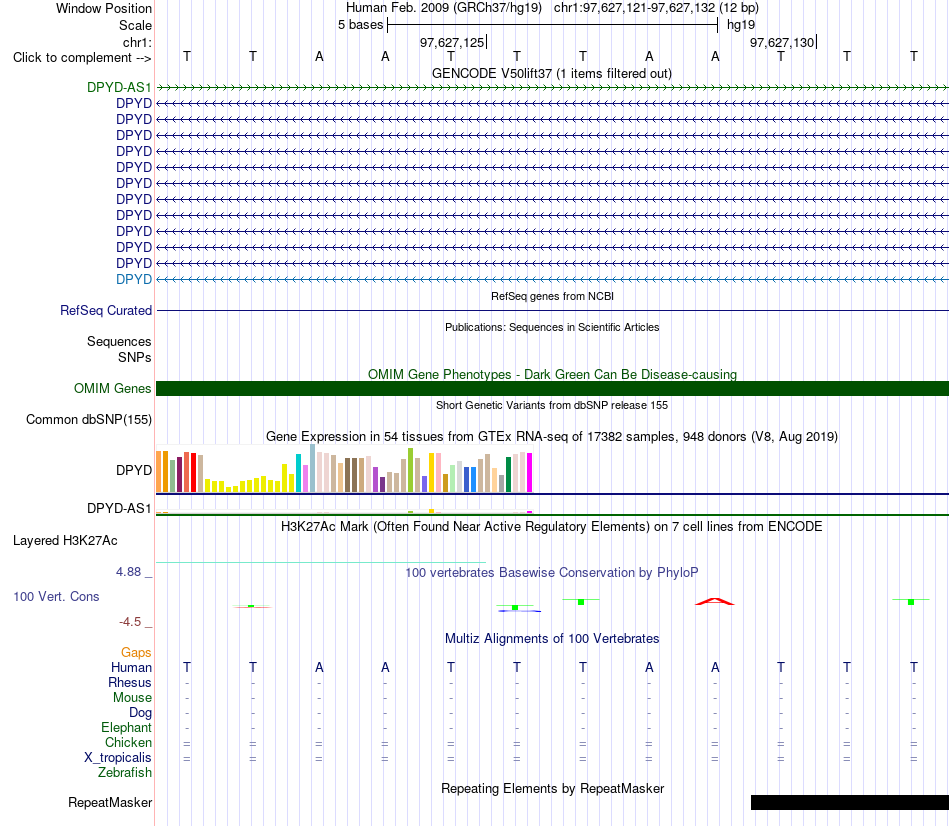Screen dimensions: 950x826
Task: Click the red PhyloP conservation peak
Action: click(714, 601)
